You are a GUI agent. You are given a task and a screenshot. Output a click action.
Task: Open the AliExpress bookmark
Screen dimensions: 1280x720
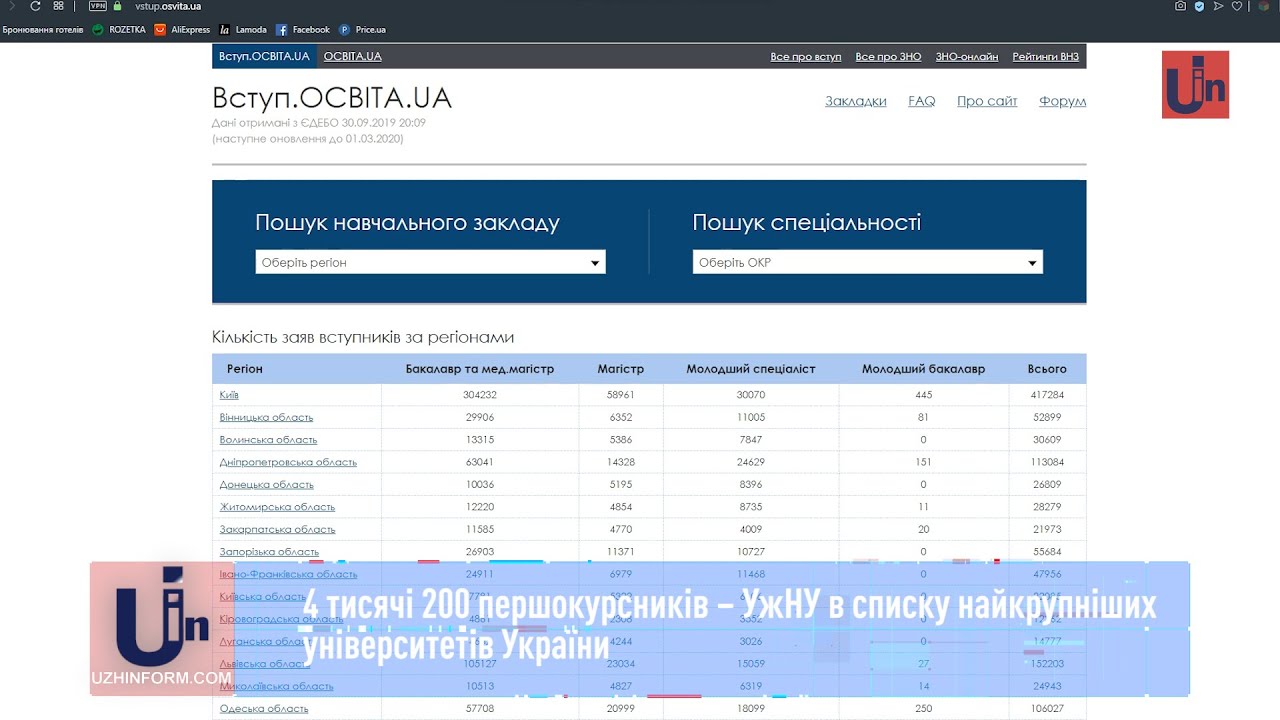point(182,30)
